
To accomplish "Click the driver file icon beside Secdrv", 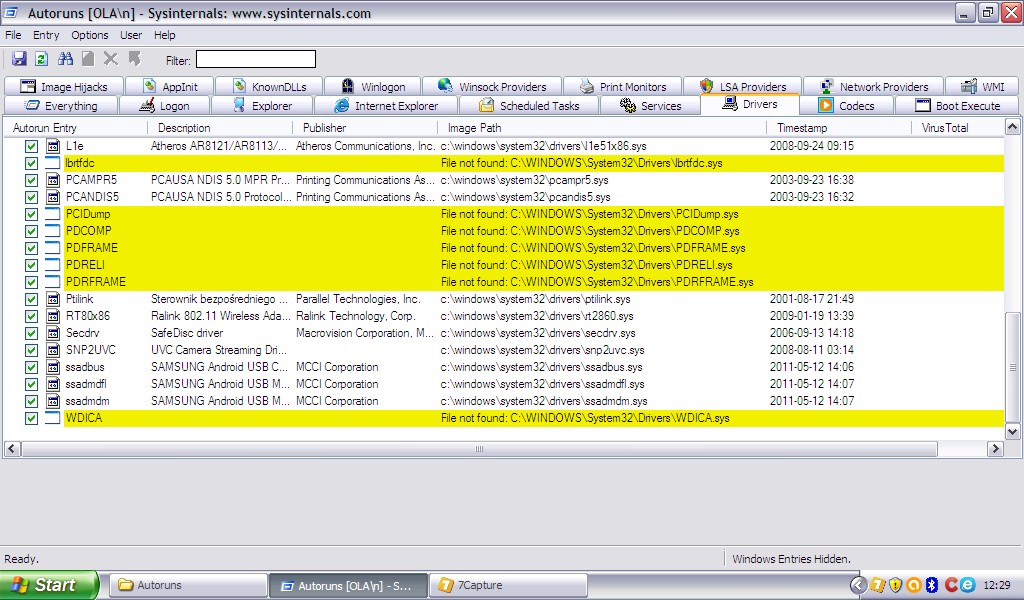I will [x=53, y=333].
